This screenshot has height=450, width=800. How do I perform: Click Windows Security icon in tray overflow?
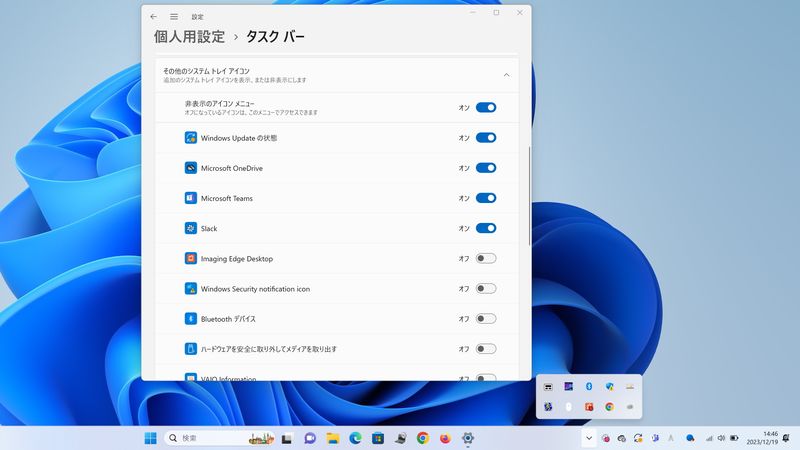[609, 386]
